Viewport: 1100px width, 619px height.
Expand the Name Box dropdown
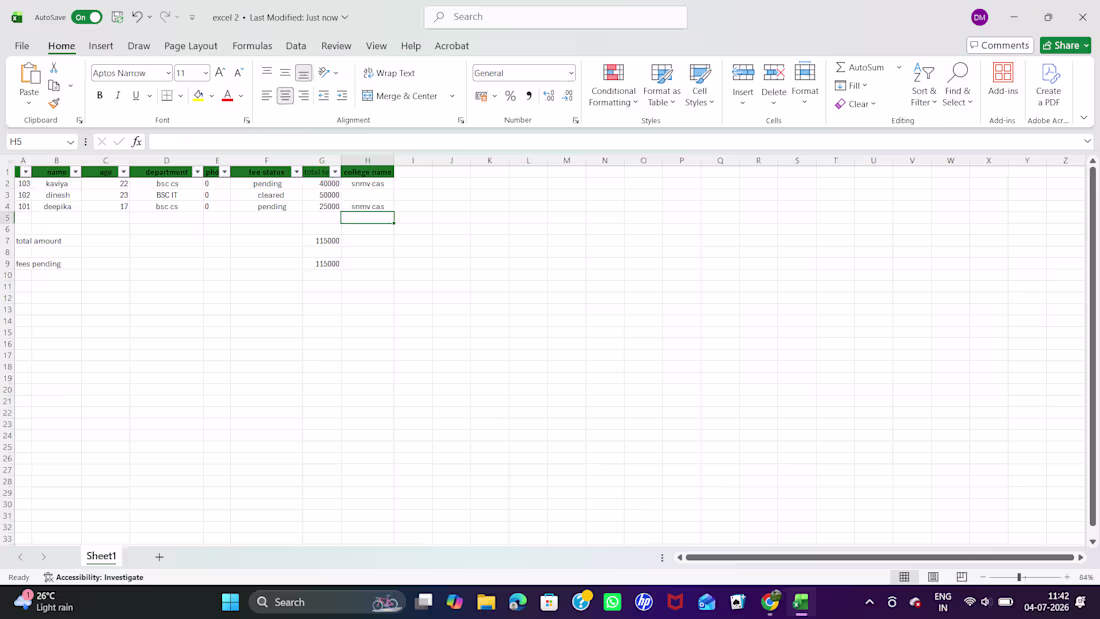click(x=70, y=142)
